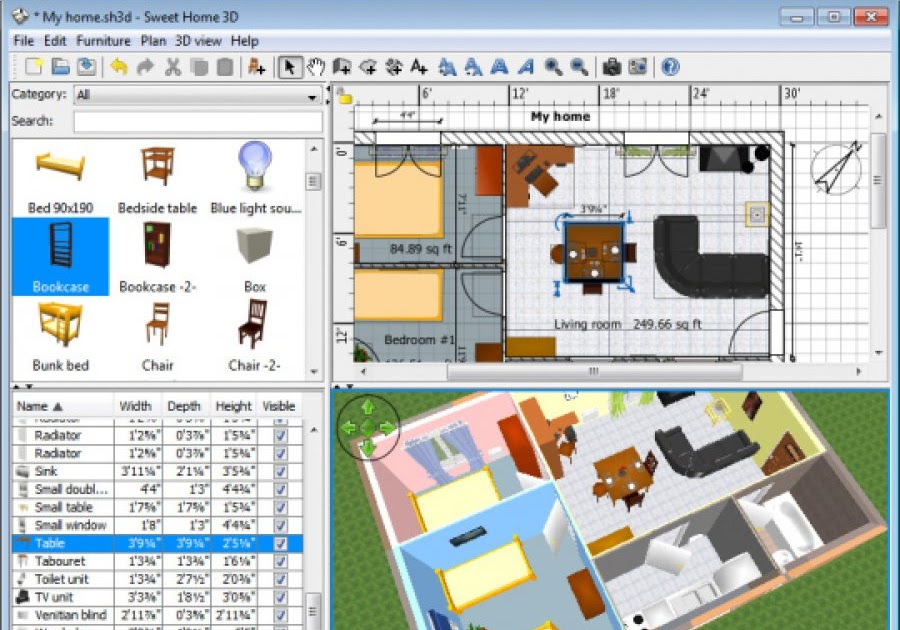
Task: Click the Decrease text size icon
Action: tap(473, 67)
